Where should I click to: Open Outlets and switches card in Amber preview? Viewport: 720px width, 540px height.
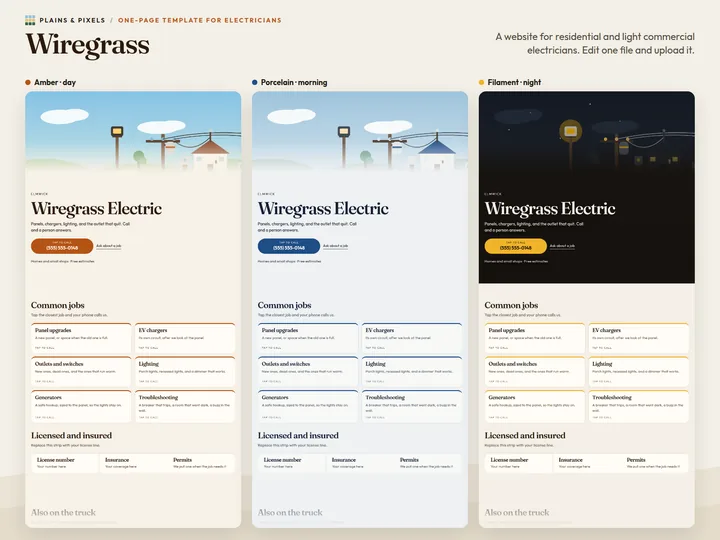[81, 371]
